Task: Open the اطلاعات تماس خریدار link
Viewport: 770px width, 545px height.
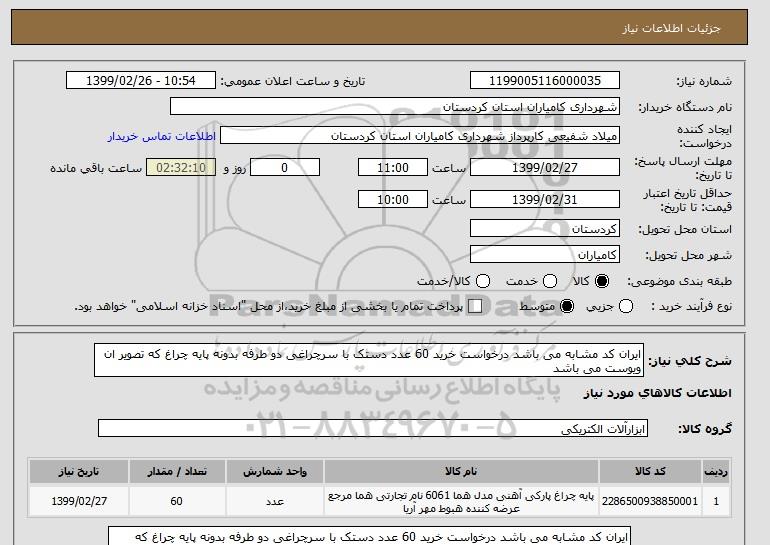Action: 162,136
